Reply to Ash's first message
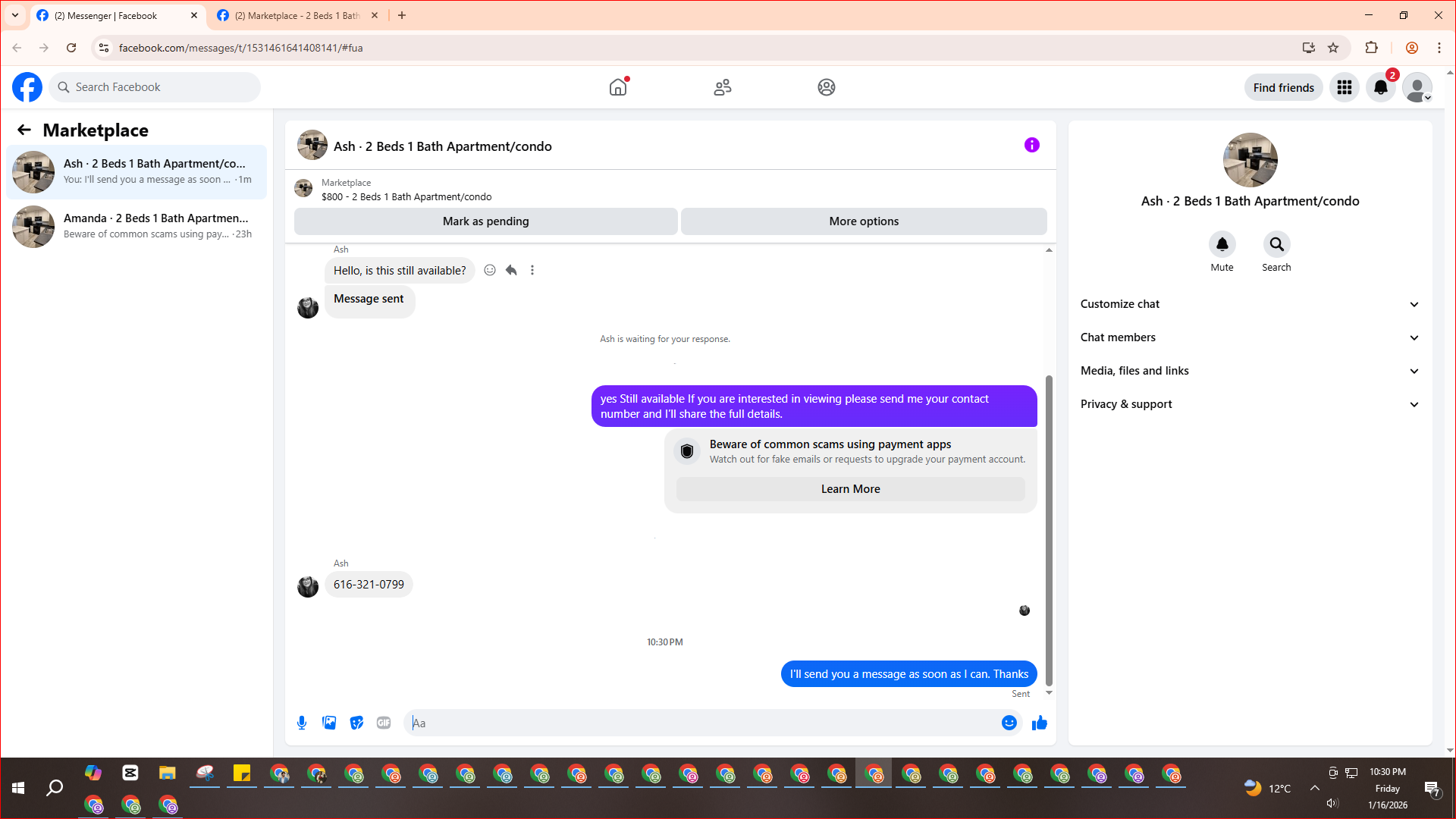 click(511, 270)
